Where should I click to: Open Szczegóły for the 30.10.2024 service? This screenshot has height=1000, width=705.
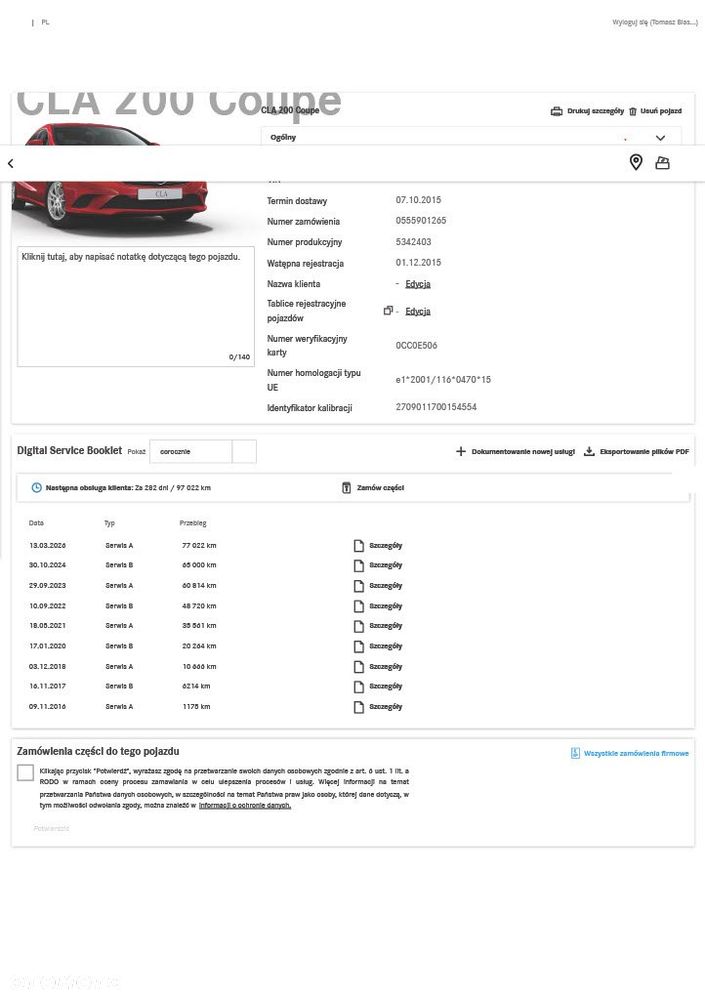[x=385, y=565]
